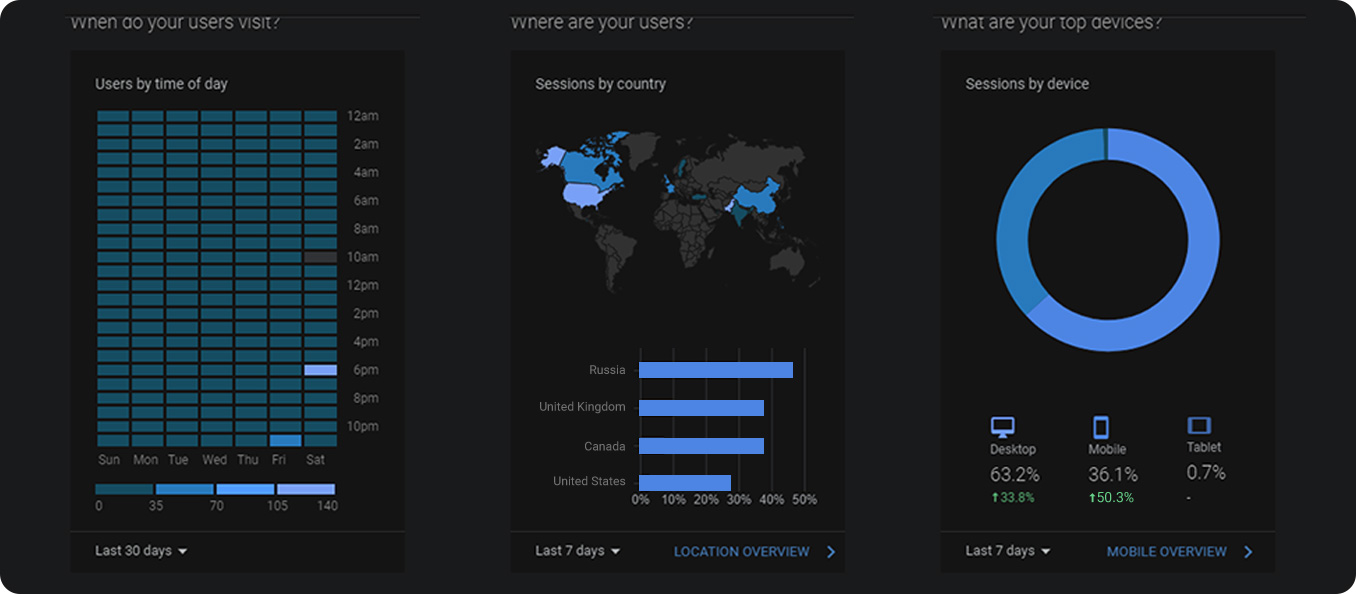Click the arrow next to Mobile Overview

pyautogui.click(x=1248, y=551)
